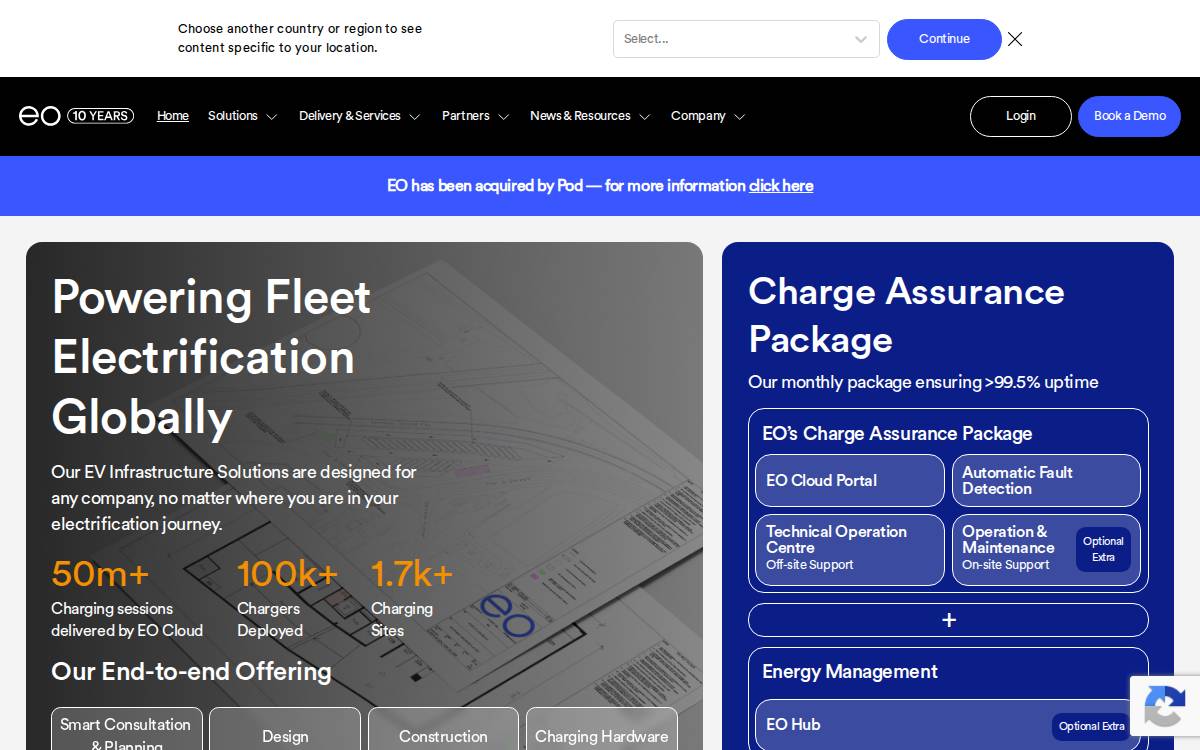Screen dimensions: 1200x750
Task: Open the Smart Consultation & Planning card
Action: pos(126,731)
